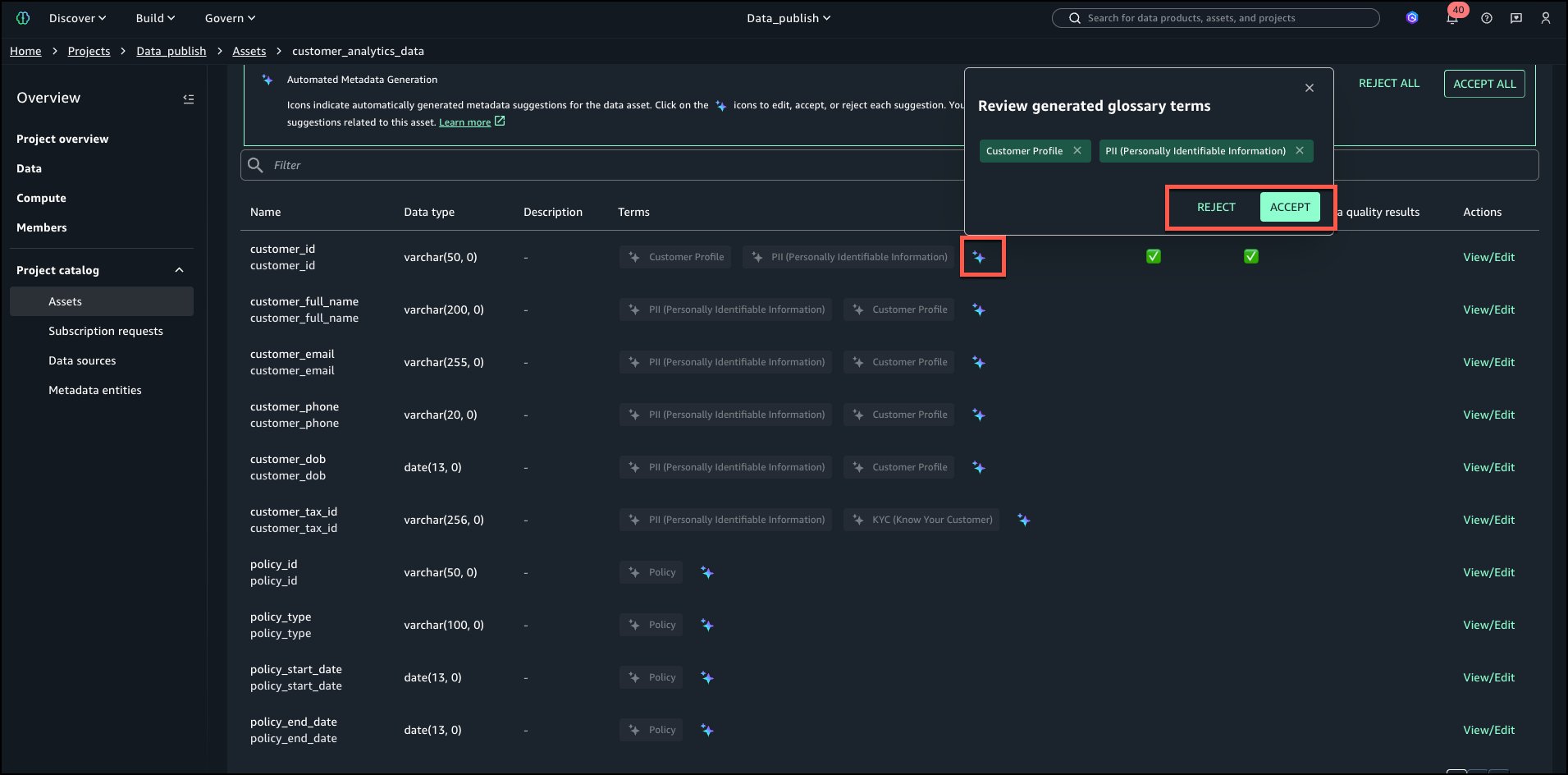The image size is (1568, 775).
Task: Click the user profile icon
Action: [1545, 18]
